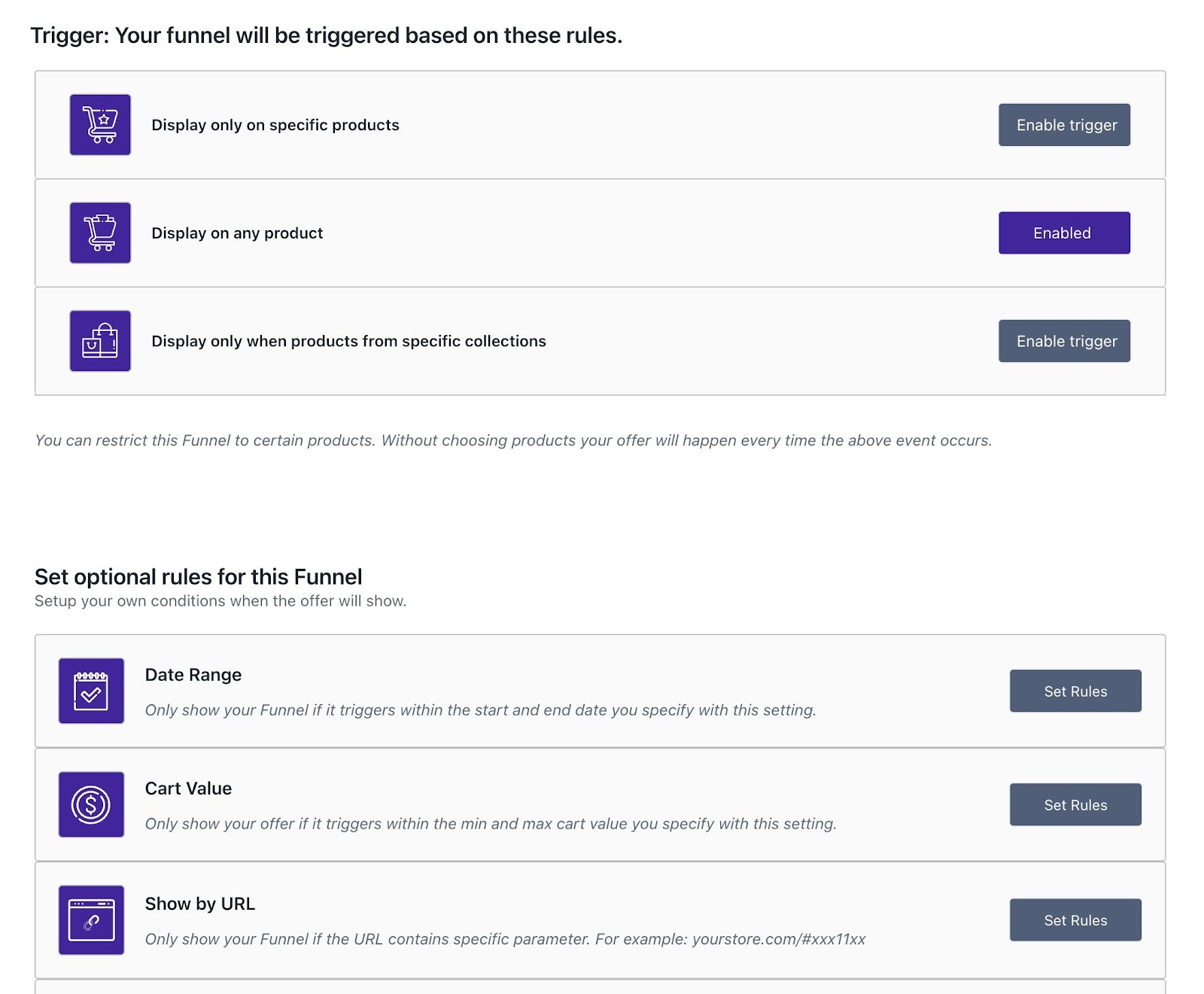The image size is (1204, 994).
Task: Enable trigger for specific collections
Action: tap(1064, 341)
